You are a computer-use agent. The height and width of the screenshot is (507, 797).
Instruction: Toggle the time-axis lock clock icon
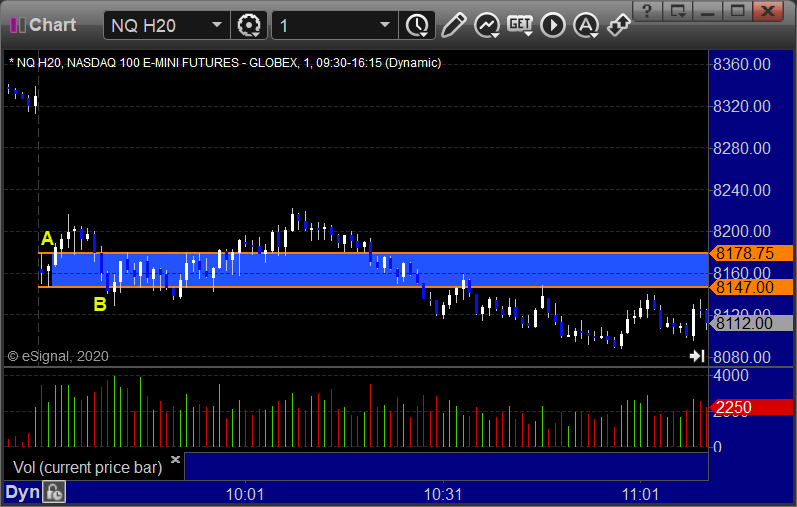pos(54,492)
